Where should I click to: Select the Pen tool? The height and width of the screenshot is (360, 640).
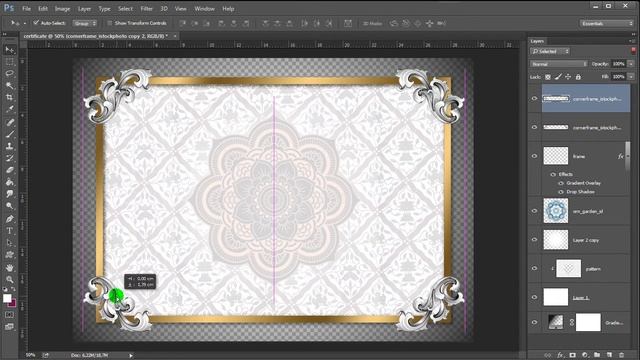tap(9, 219)
